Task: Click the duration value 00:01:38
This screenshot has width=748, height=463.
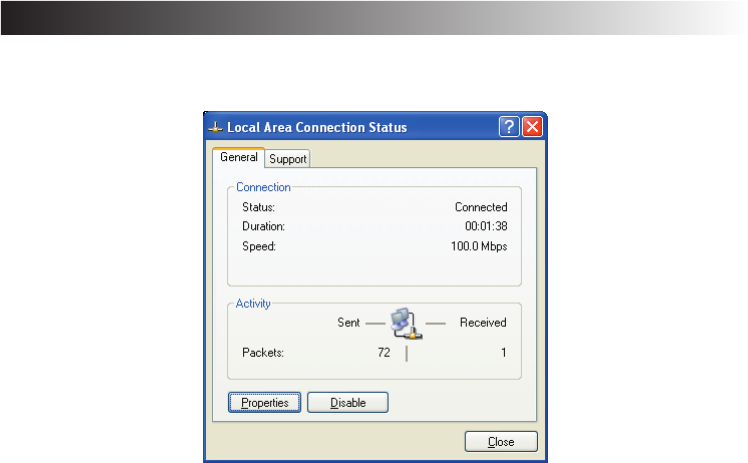Action: [486, 226]
